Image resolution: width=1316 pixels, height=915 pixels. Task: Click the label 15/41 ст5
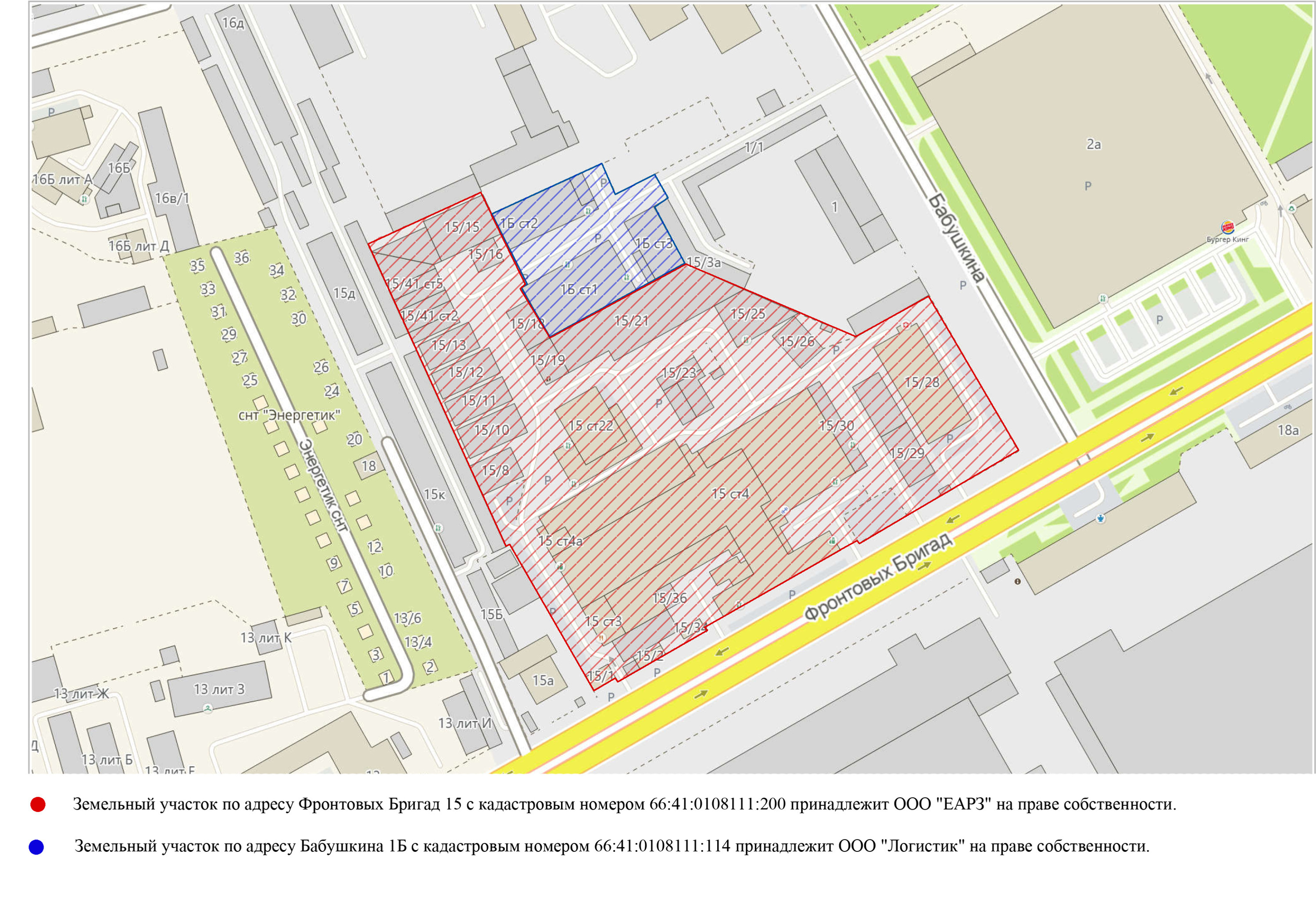click(x=414, y=283)
